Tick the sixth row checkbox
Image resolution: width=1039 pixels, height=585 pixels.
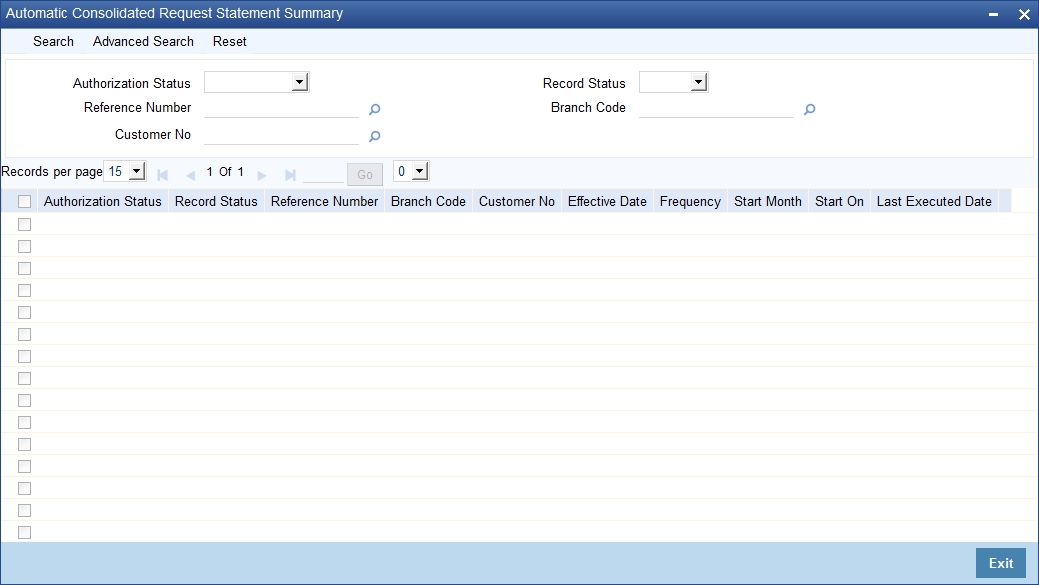(x=25, y=335)
